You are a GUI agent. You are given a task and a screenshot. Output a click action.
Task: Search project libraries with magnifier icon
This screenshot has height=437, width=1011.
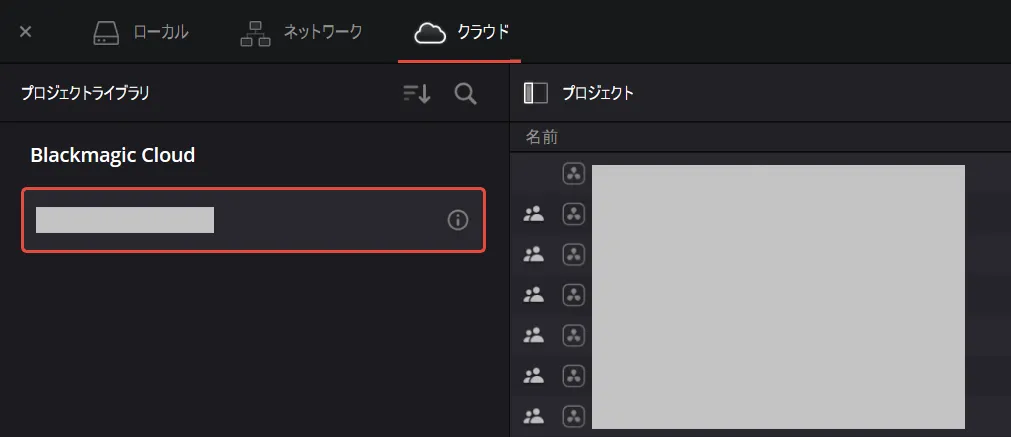466,93
